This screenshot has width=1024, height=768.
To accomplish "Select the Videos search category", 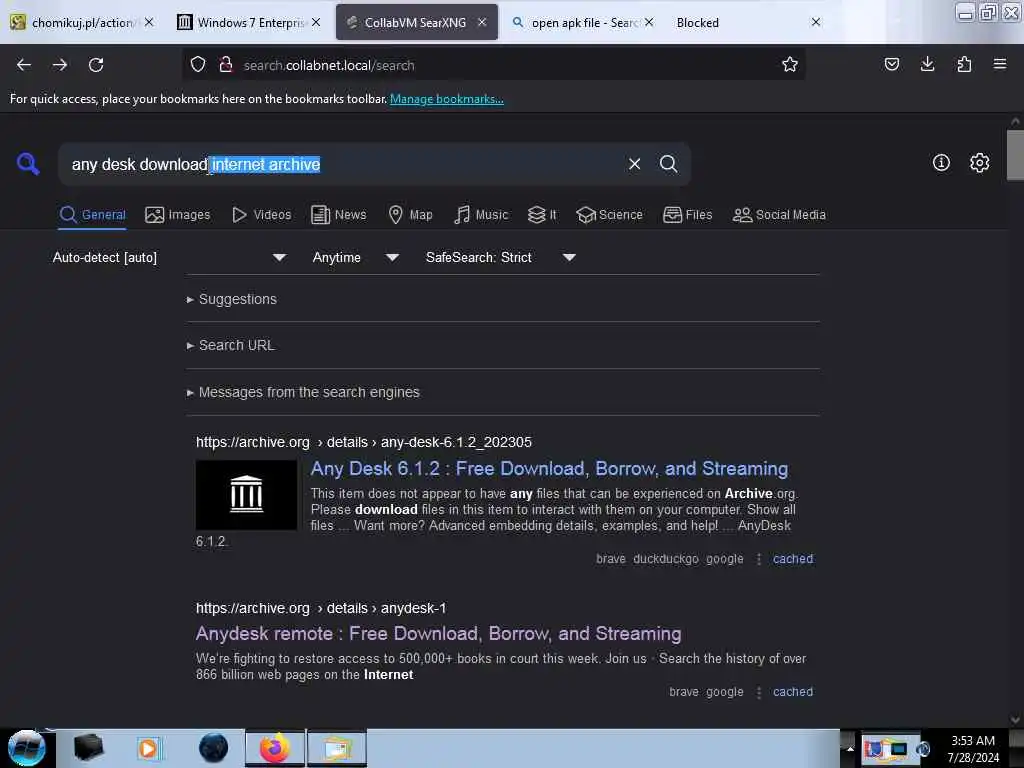I will pyautogui.click(x=262, y=214).
